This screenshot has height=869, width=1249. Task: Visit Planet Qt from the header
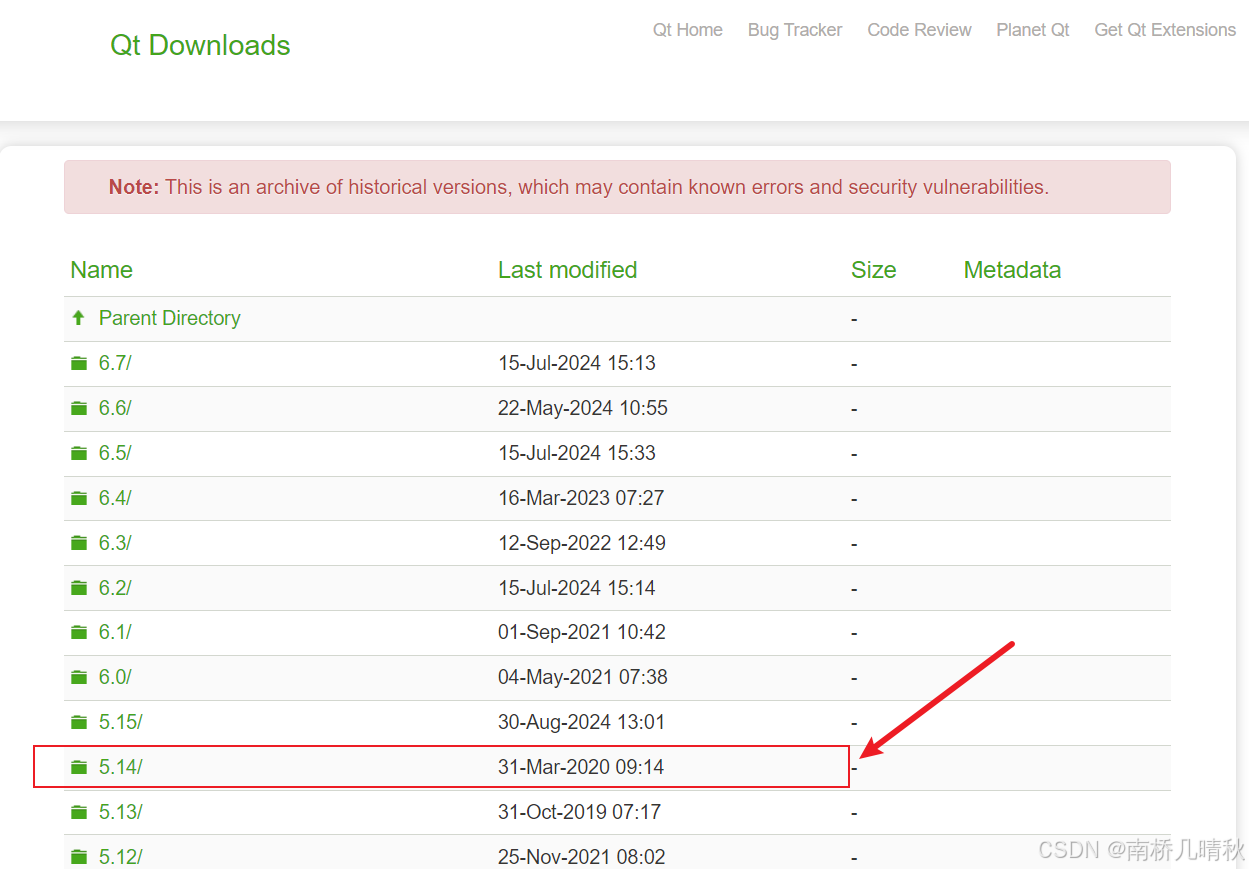click(x=1033, y=30)
